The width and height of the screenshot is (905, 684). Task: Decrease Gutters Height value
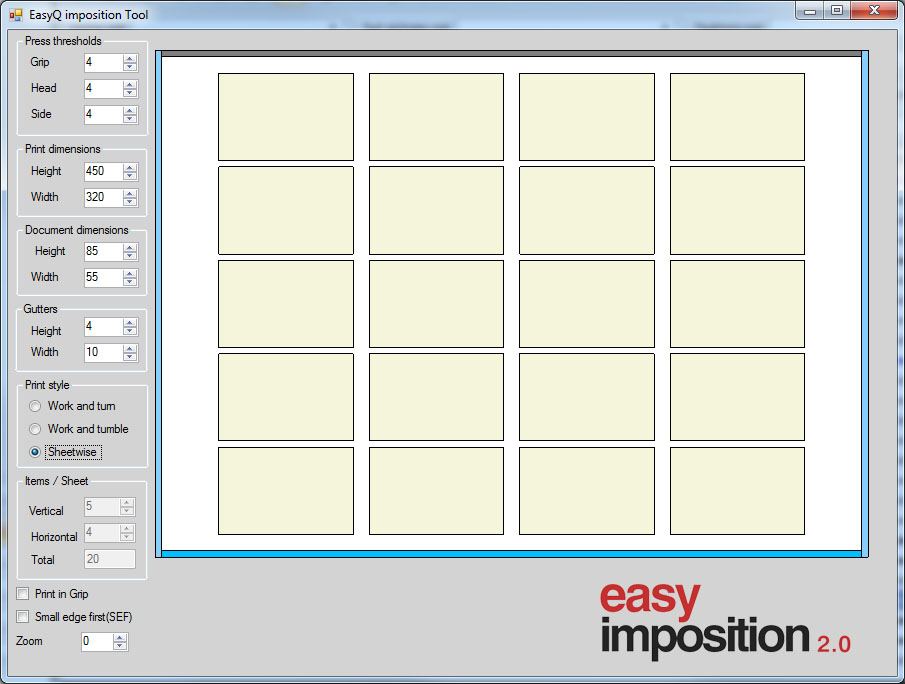(x=130, y=331)
